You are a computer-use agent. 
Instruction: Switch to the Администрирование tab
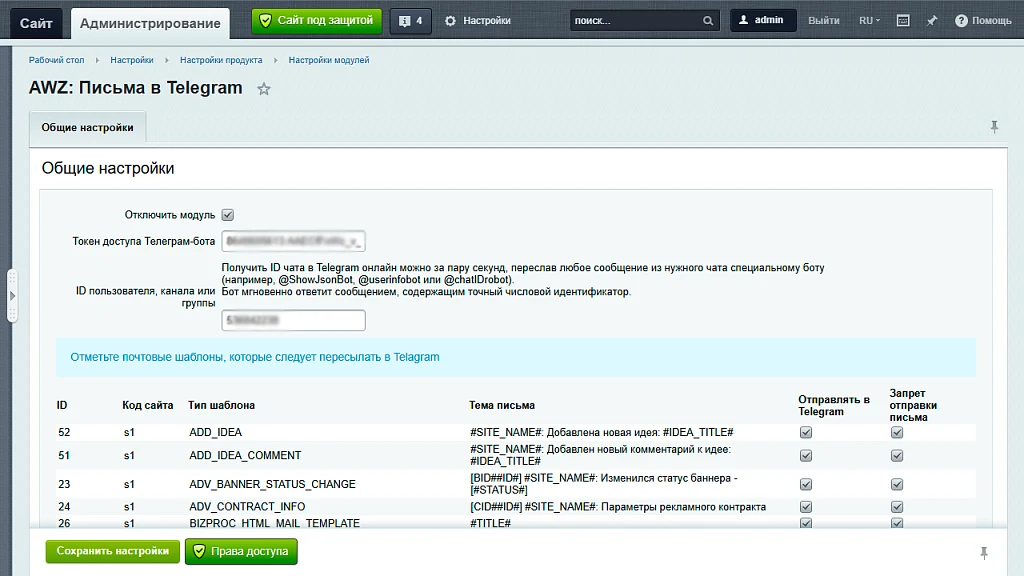tap(150, 24)
